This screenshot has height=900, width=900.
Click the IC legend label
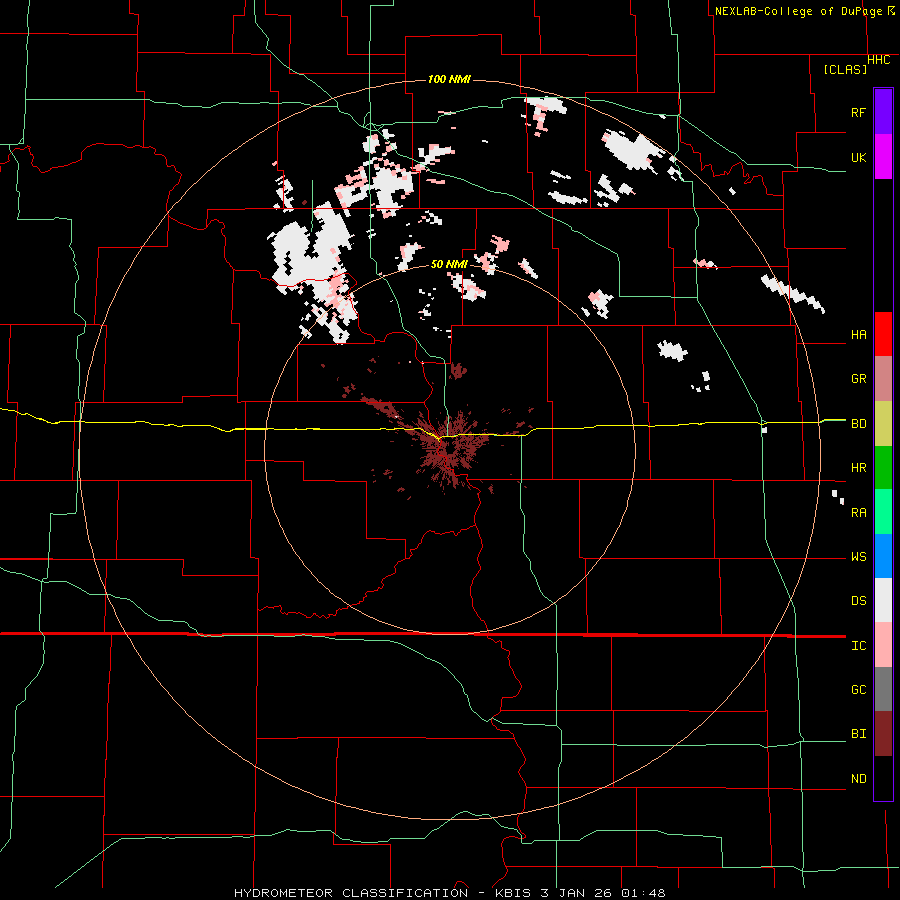(x=859, y=645)
